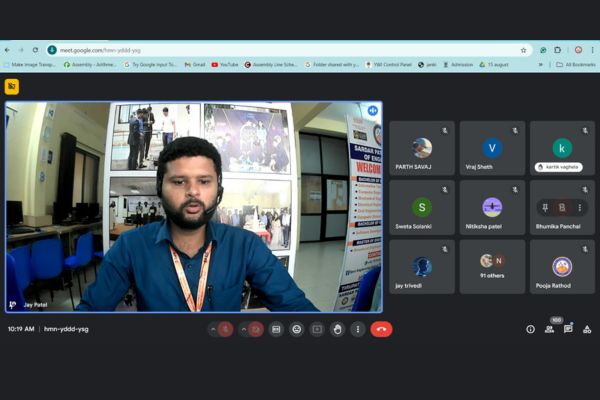Show the people list icon
The width and height of the screenshot is (600, 400).
point(549,329)
